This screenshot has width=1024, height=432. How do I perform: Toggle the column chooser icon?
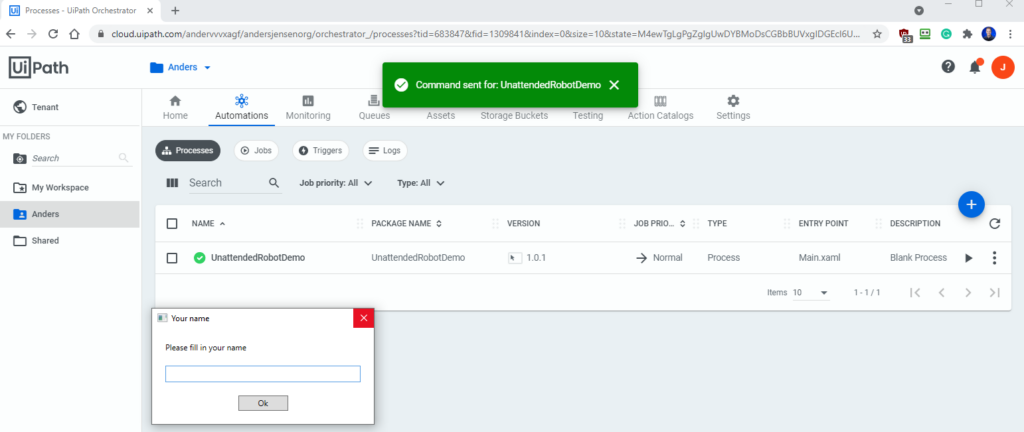pyautogui.click(x=172, y=183)
